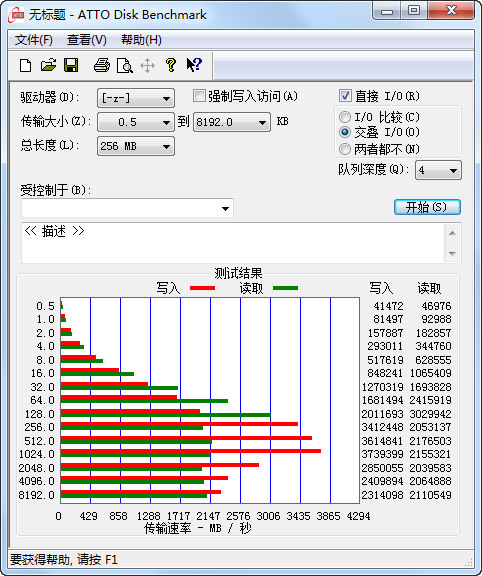Open the drive [-z-] dropdown
This screenshot has height=576, width=482.
coord(136,98)
